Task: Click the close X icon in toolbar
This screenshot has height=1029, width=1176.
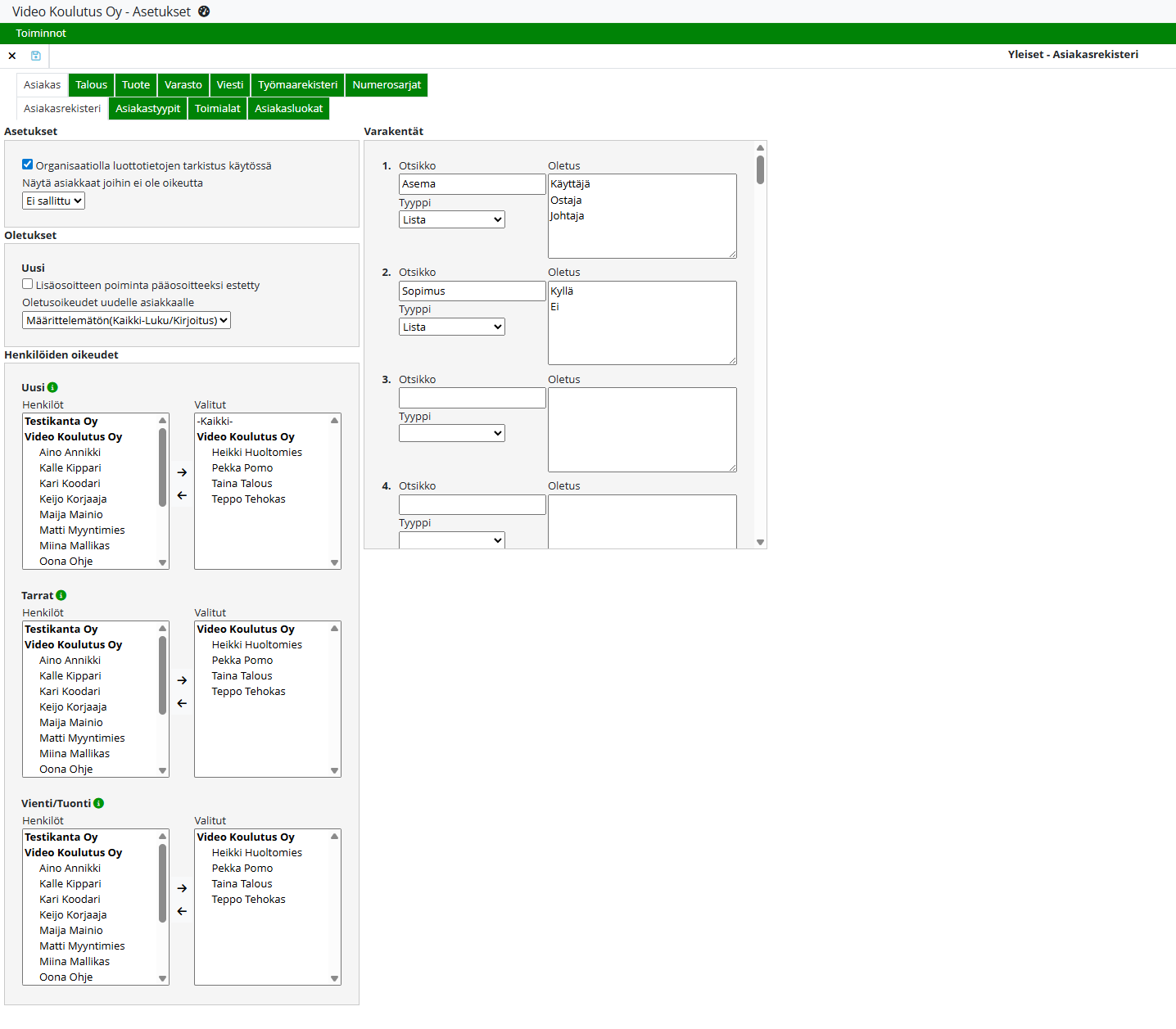Action: pos(12,56)
